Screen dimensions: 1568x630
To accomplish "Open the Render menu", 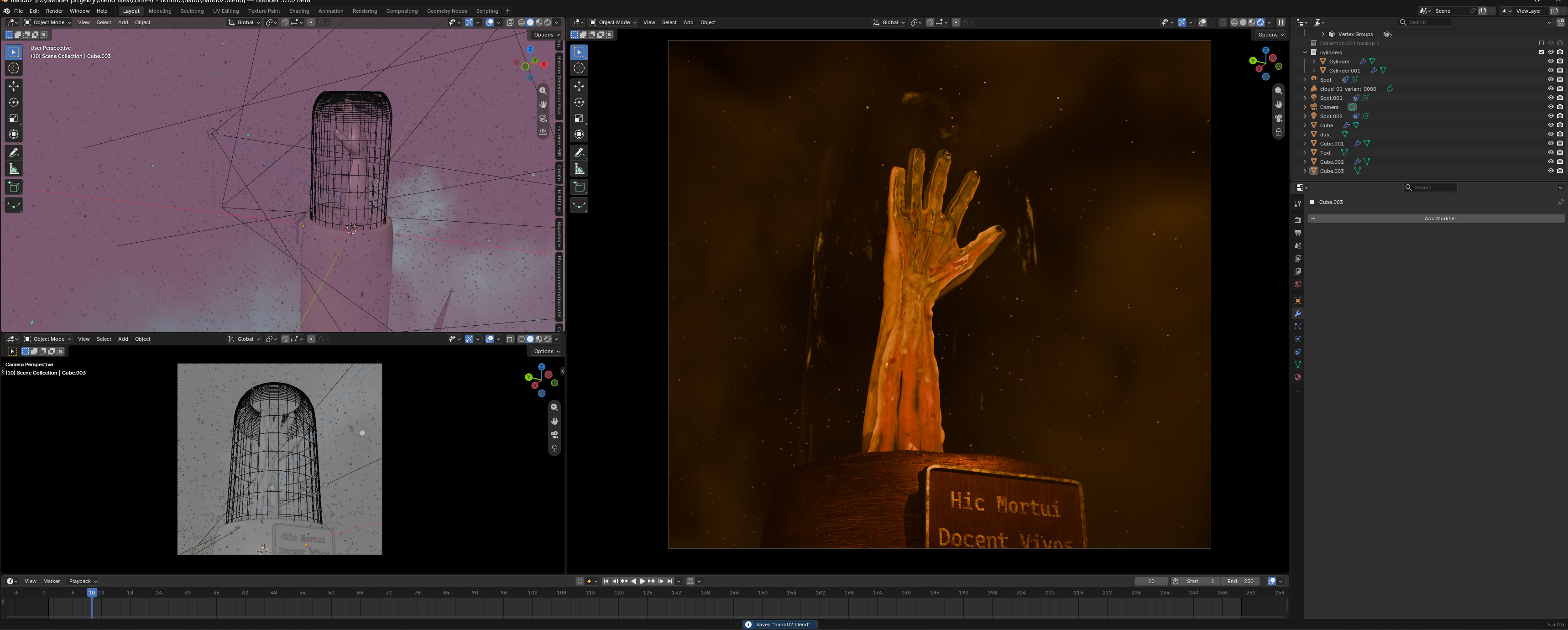I will [x=54, y=11].
